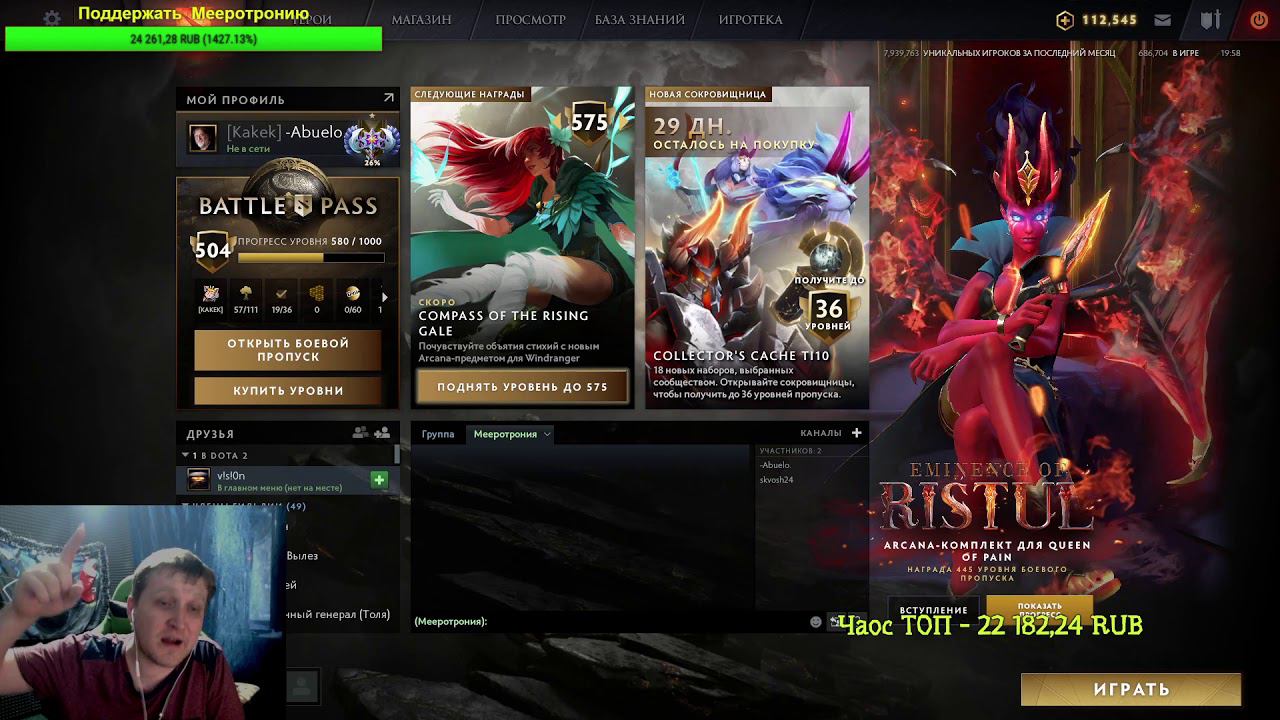The height and width of the screenshot is (720, 1280).
Task: Click the -Abuelo profile avatar
Action: 203,138
